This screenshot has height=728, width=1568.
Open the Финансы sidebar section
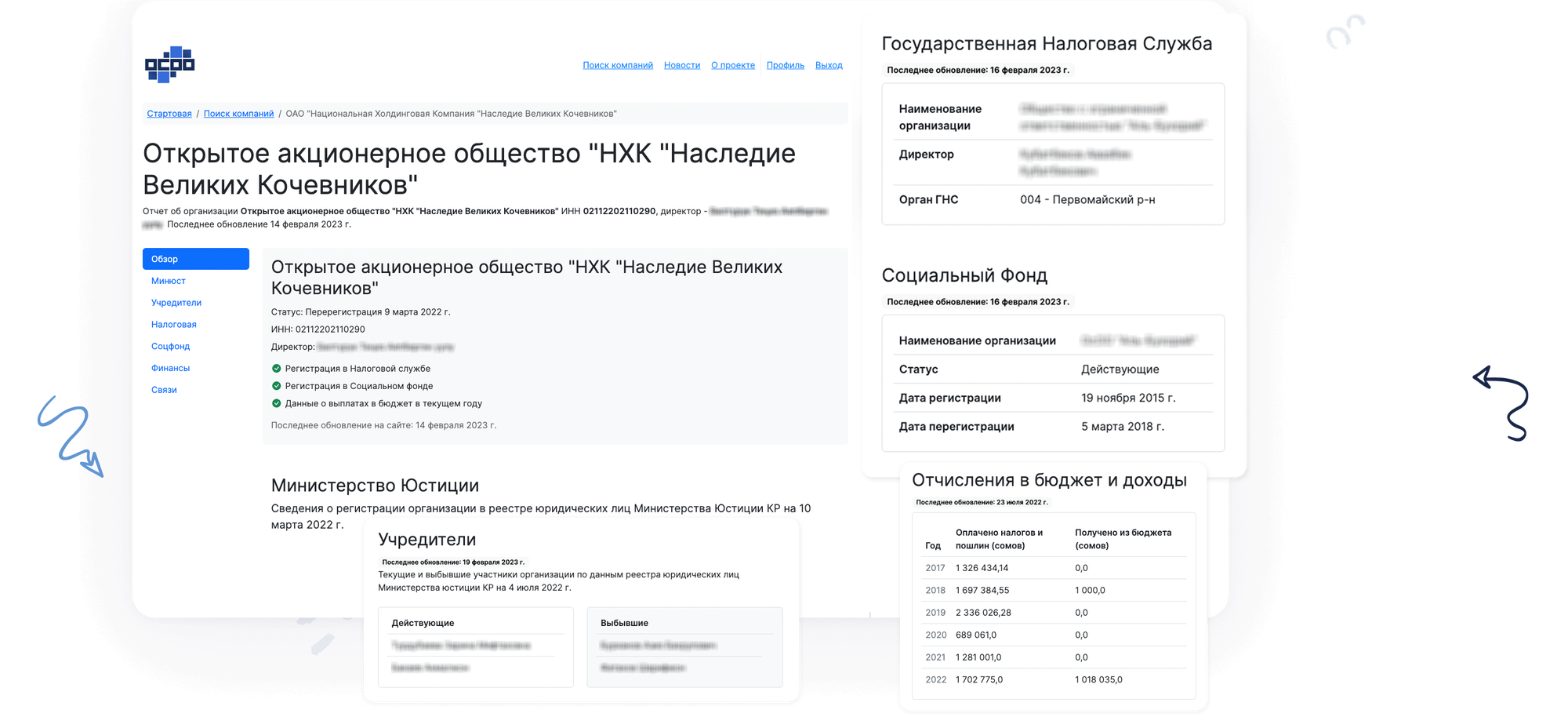[171, 368]
